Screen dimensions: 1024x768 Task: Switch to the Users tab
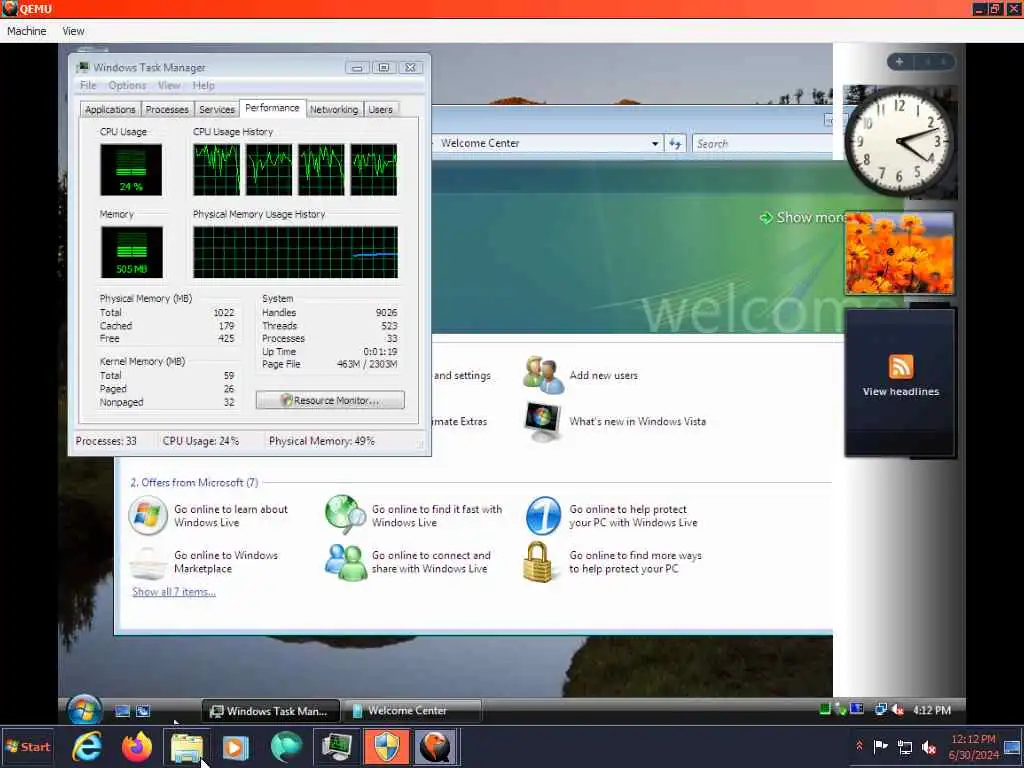381,109
